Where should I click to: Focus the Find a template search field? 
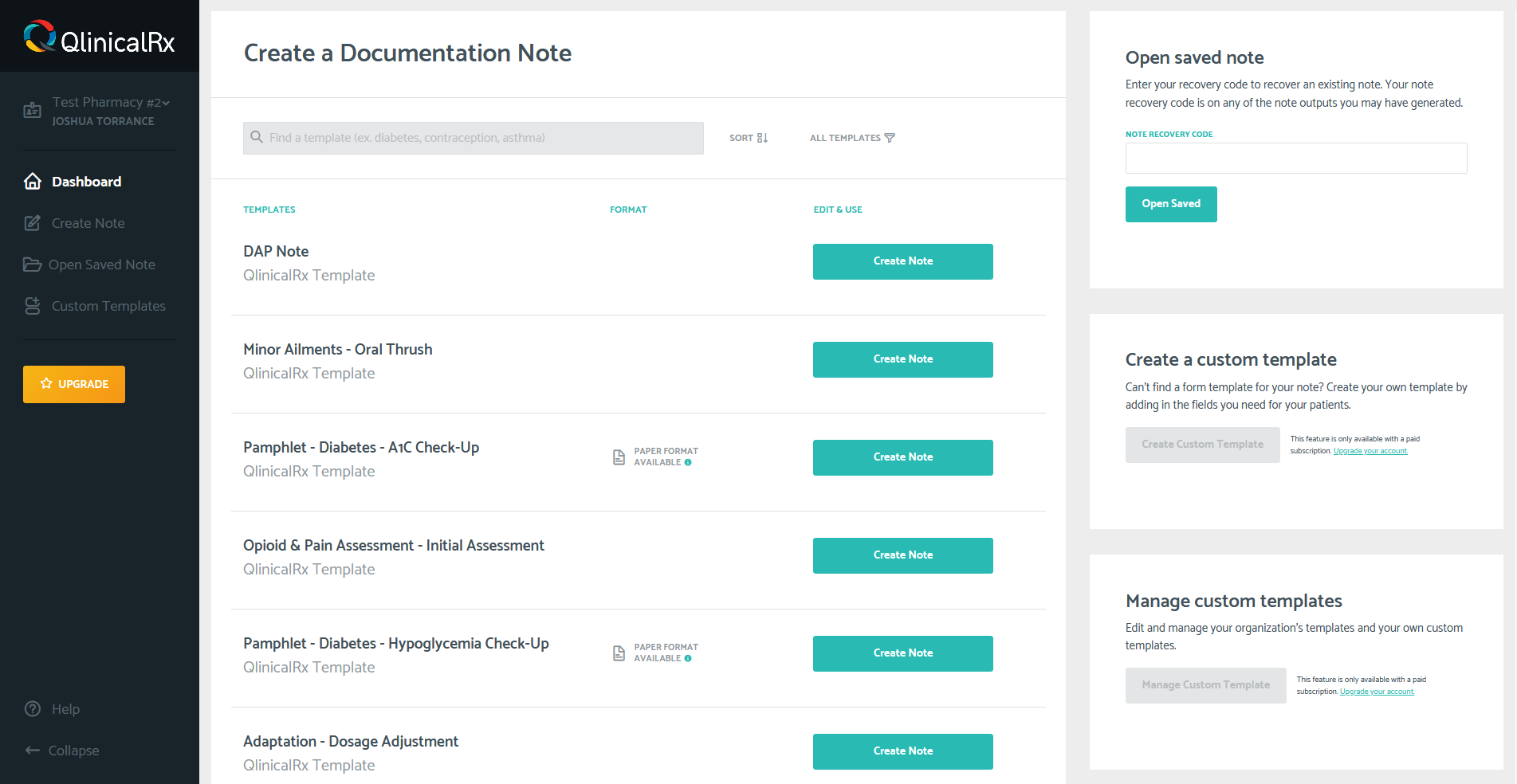point(474,138)
